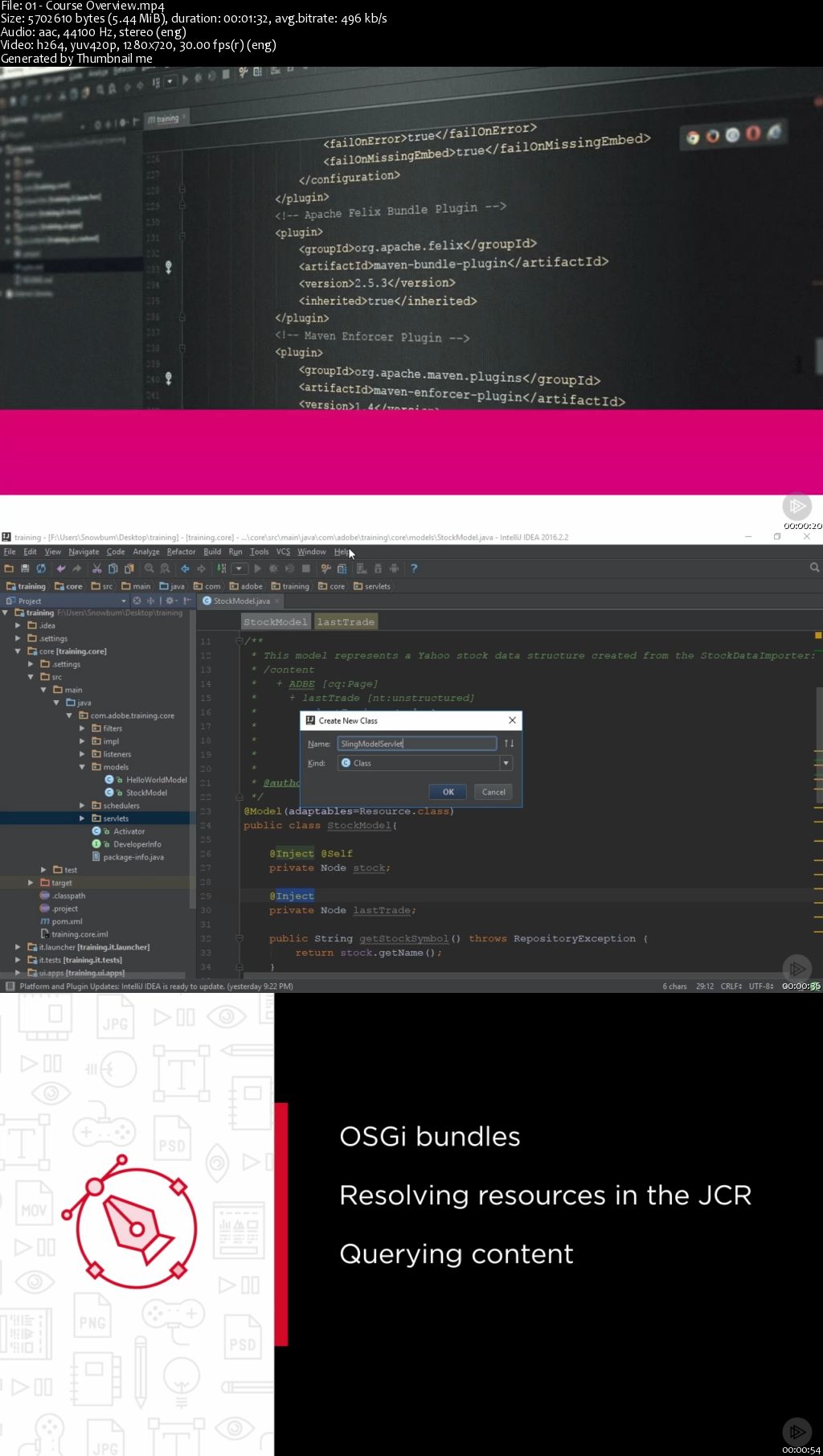
Task: Click Hide Project panel icon
Action: [x=186, y=601]
